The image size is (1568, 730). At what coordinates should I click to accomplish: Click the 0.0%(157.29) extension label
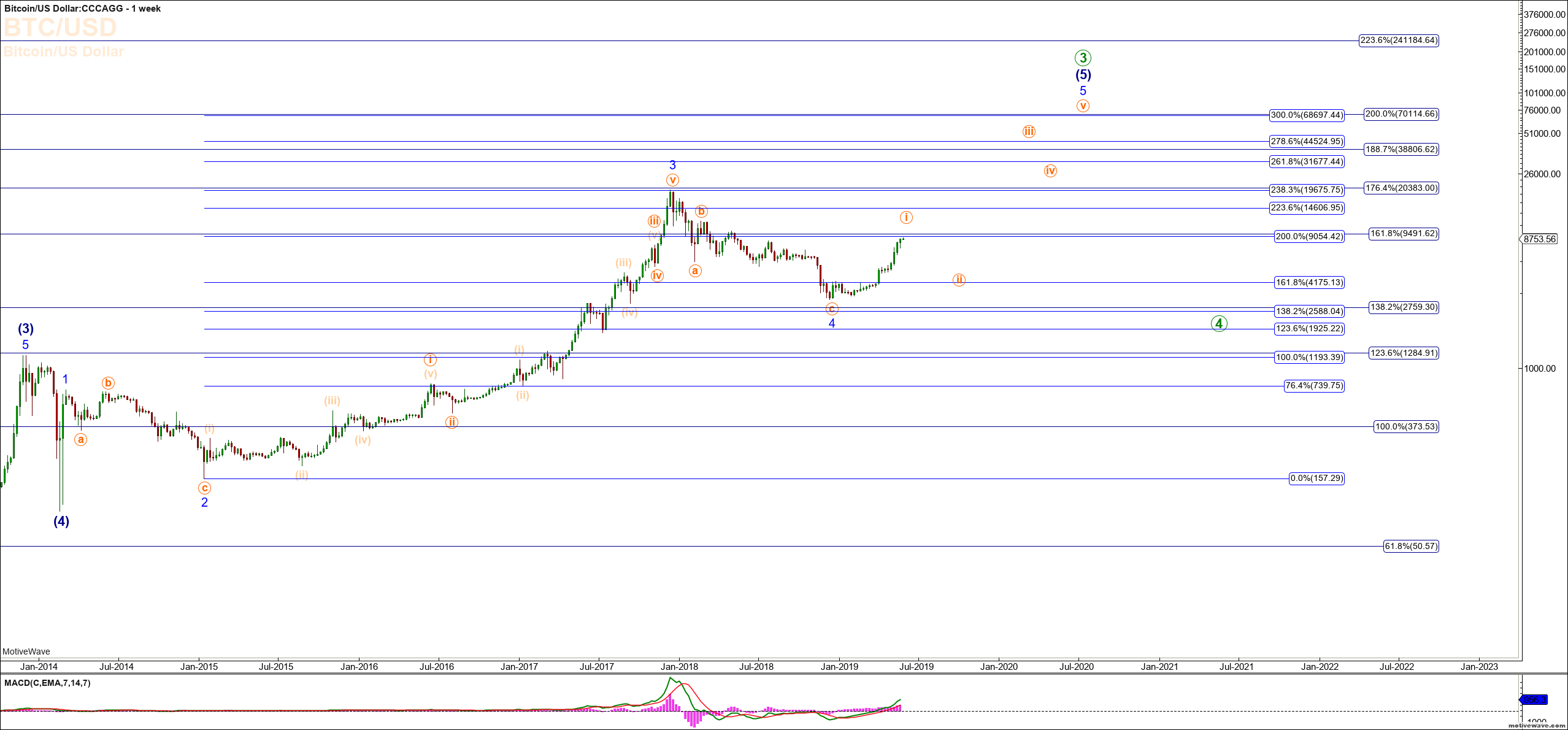tap(1316, 478)
